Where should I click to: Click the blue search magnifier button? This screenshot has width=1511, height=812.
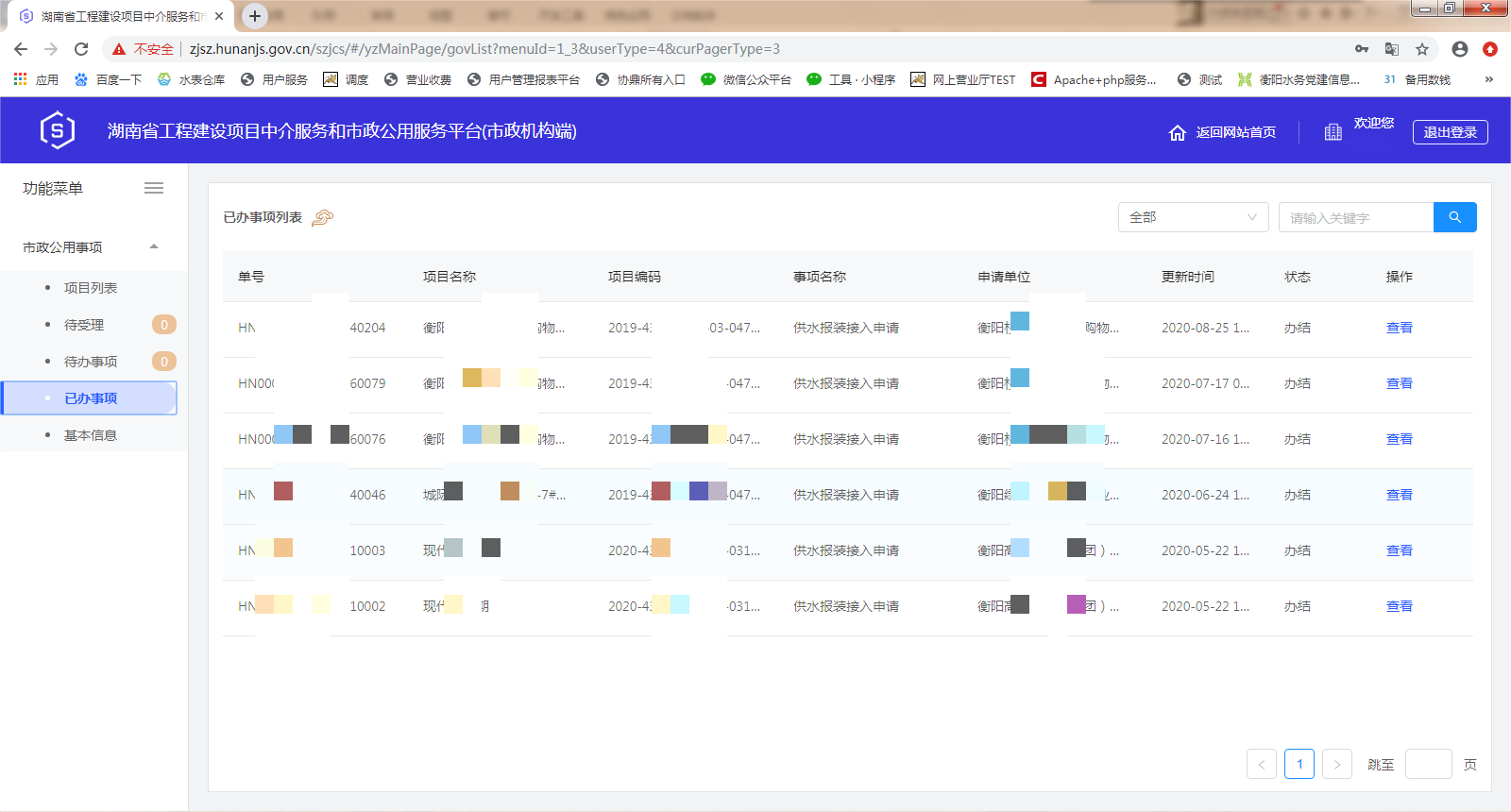click(x=1454, y=217)
